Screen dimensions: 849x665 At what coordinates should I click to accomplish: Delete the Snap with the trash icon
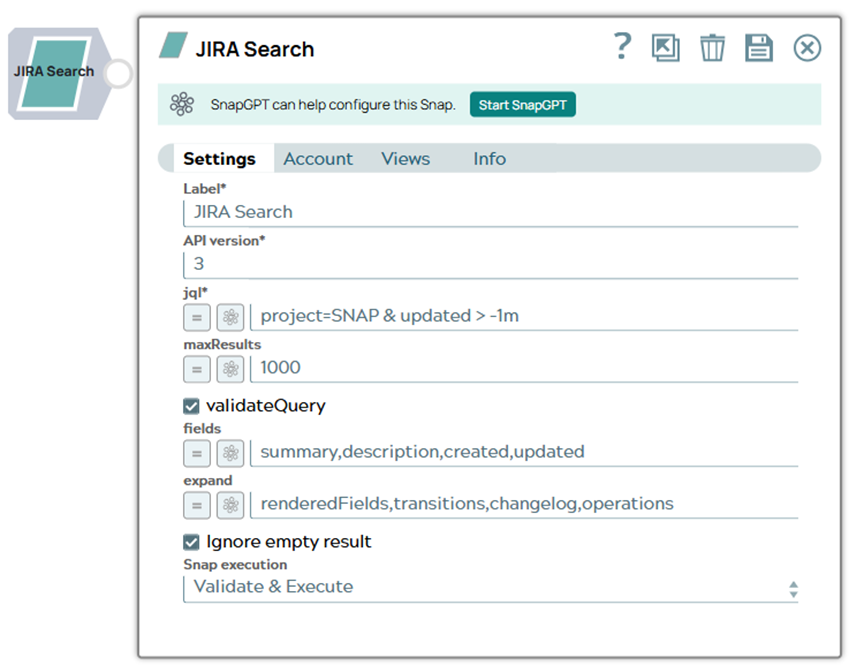712,48
